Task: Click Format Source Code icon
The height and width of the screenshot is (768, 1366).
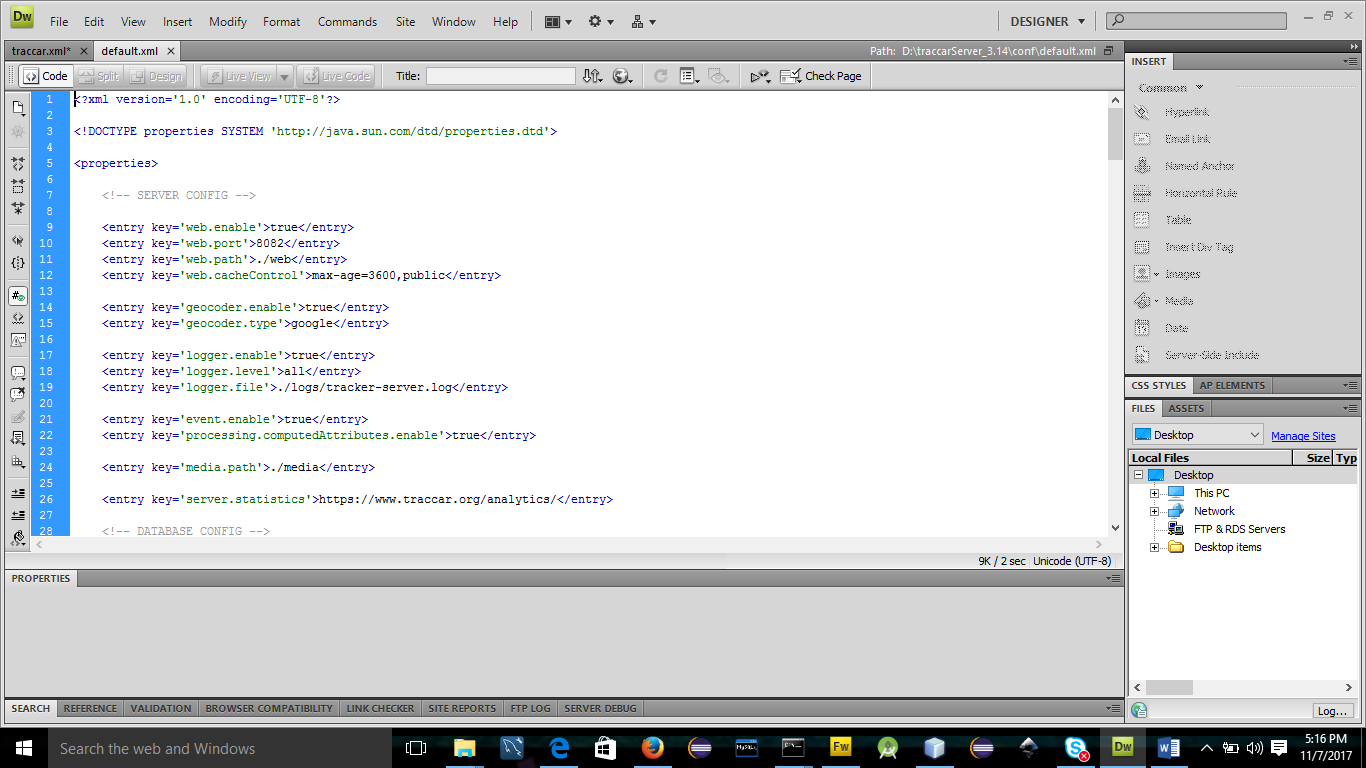Action: pos(18,537)
